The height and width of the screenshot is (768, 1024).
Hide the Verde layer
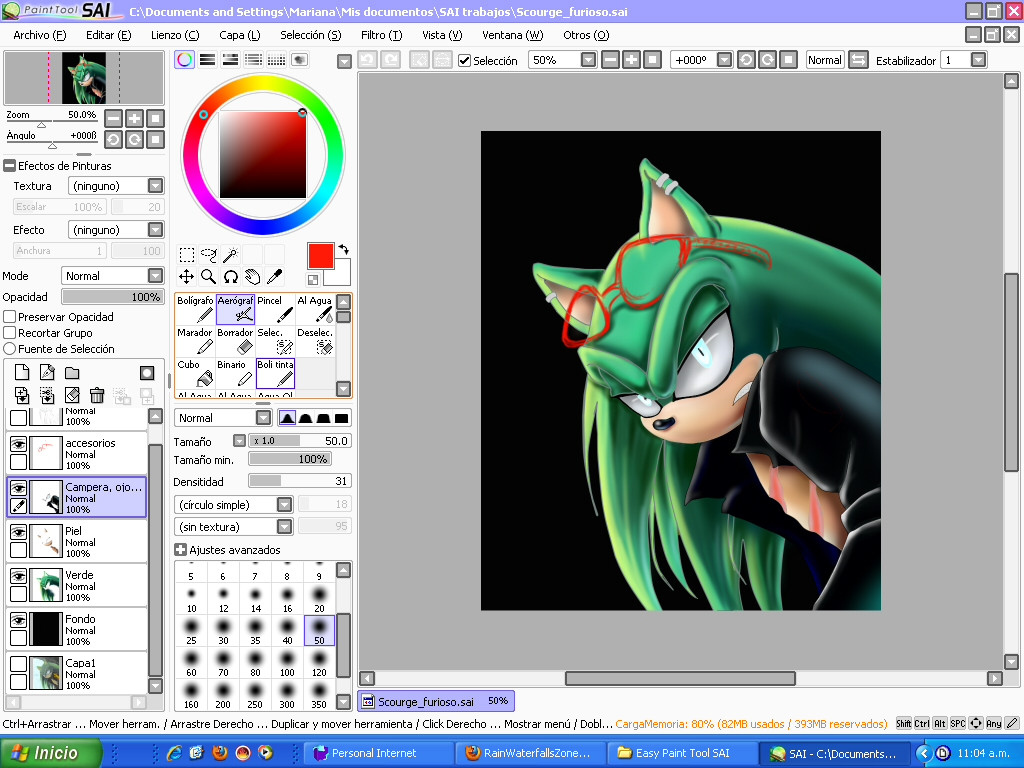pyautogui.click(x=18, y=576)
